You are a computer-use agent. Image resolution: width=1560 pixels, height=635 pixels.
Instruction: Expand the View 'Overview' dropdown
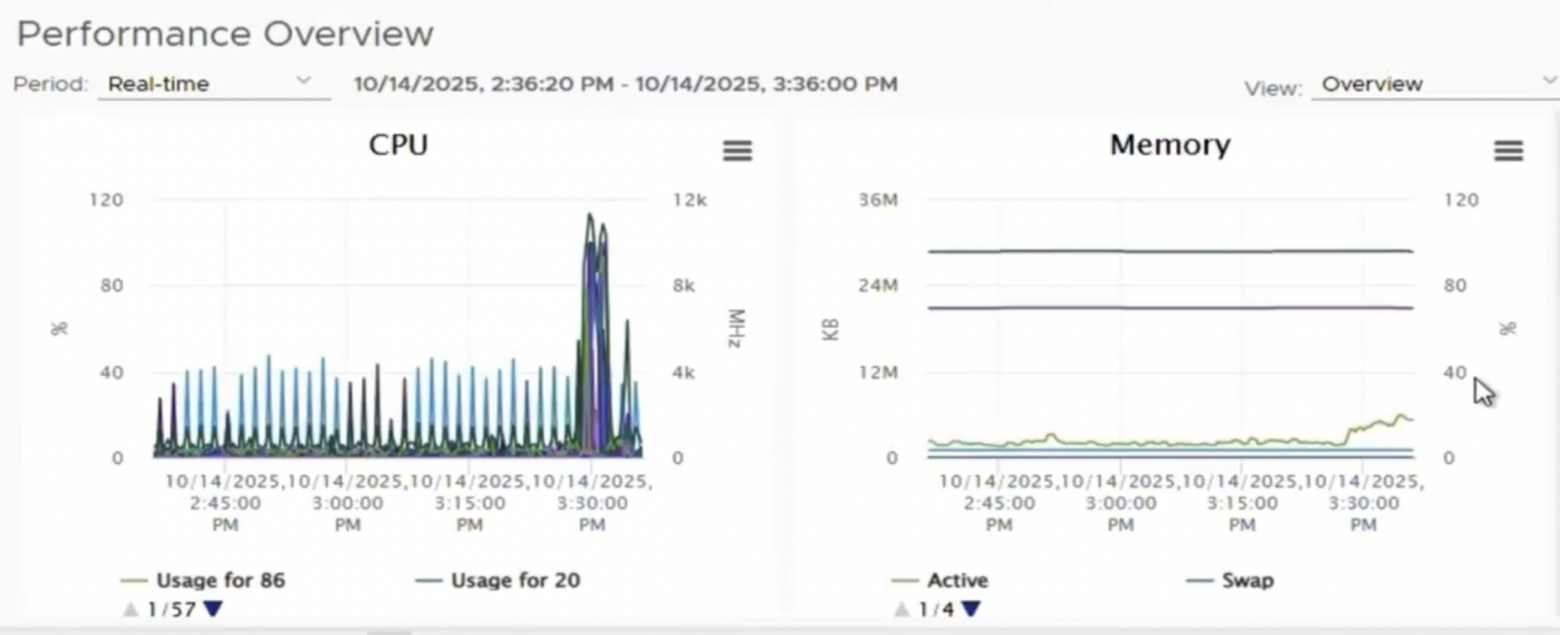pyautogui.click(x=1435, y=85)
